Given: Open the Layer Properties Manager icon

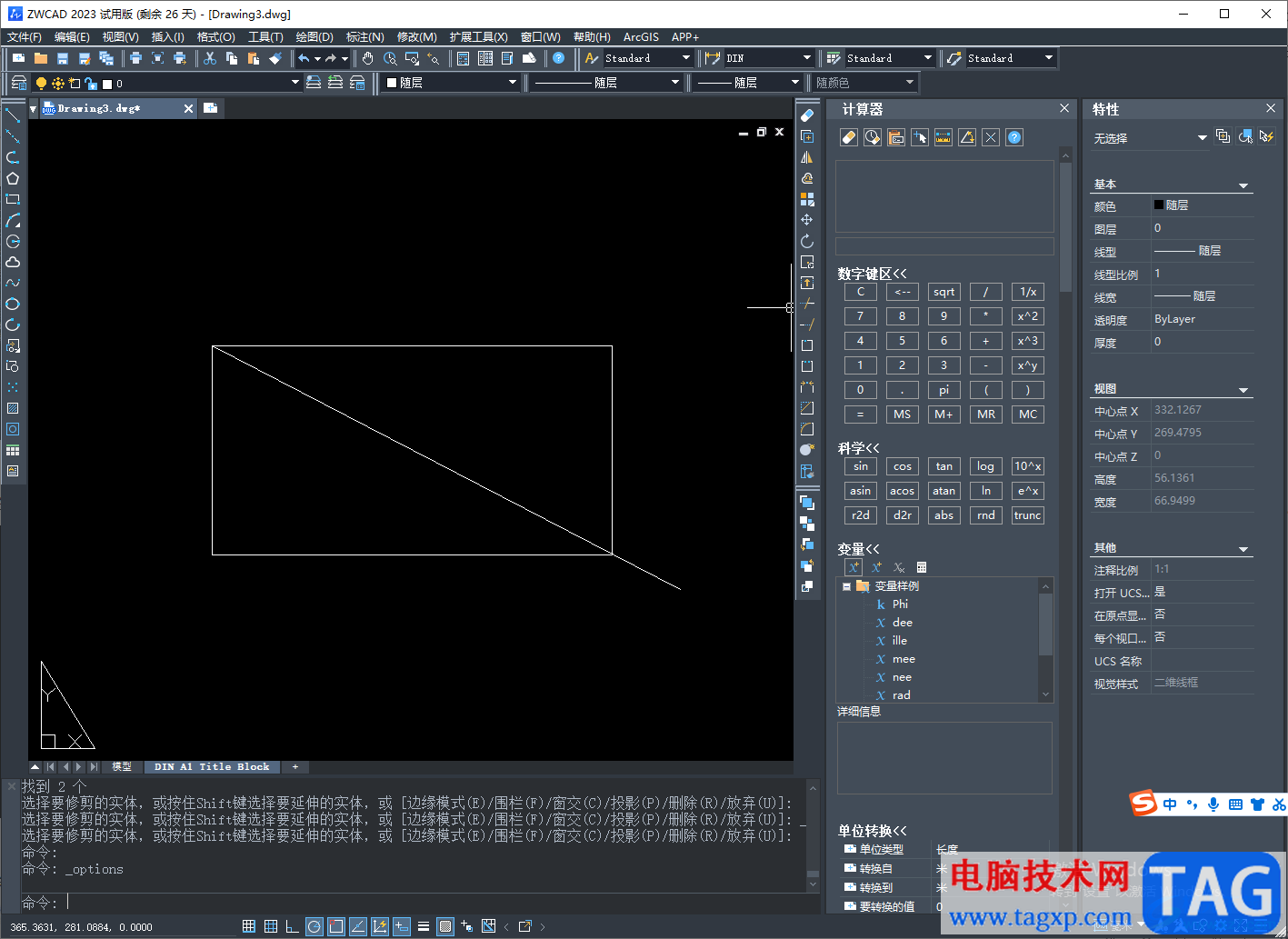Looking at the screenshot, I should [x=18, y=83].
